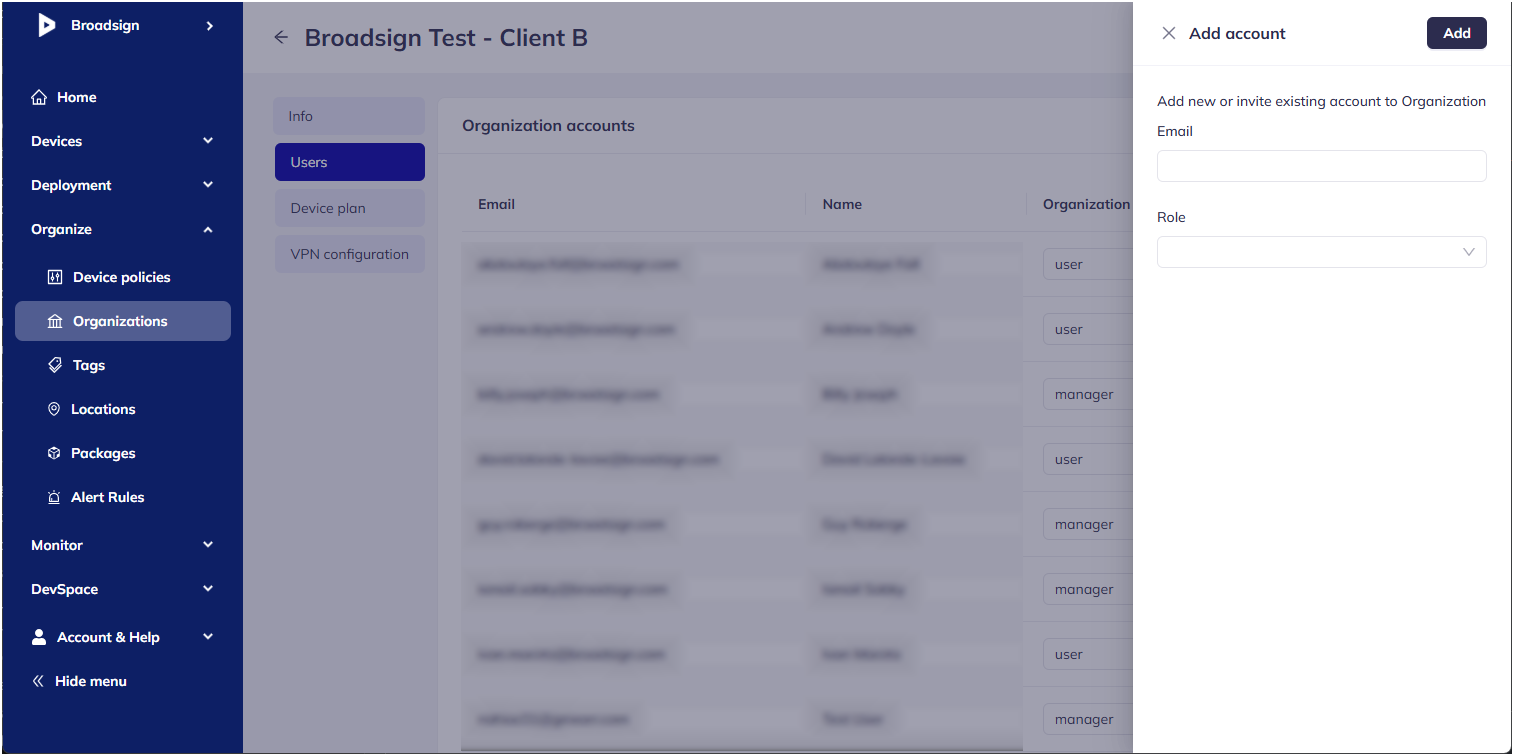Click the Device policies icon
Viewport: 1514px width, 756px height.
55,277
